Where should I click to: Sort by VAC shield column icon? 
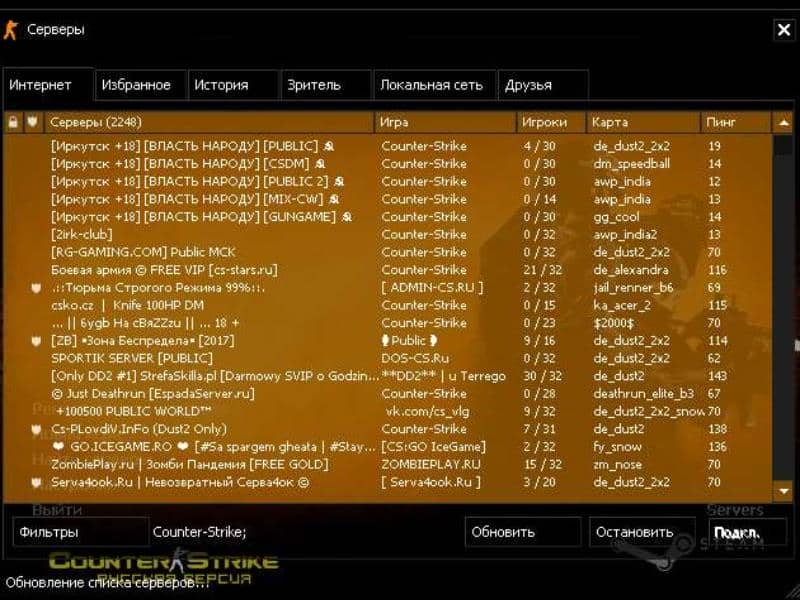point(33,122)
